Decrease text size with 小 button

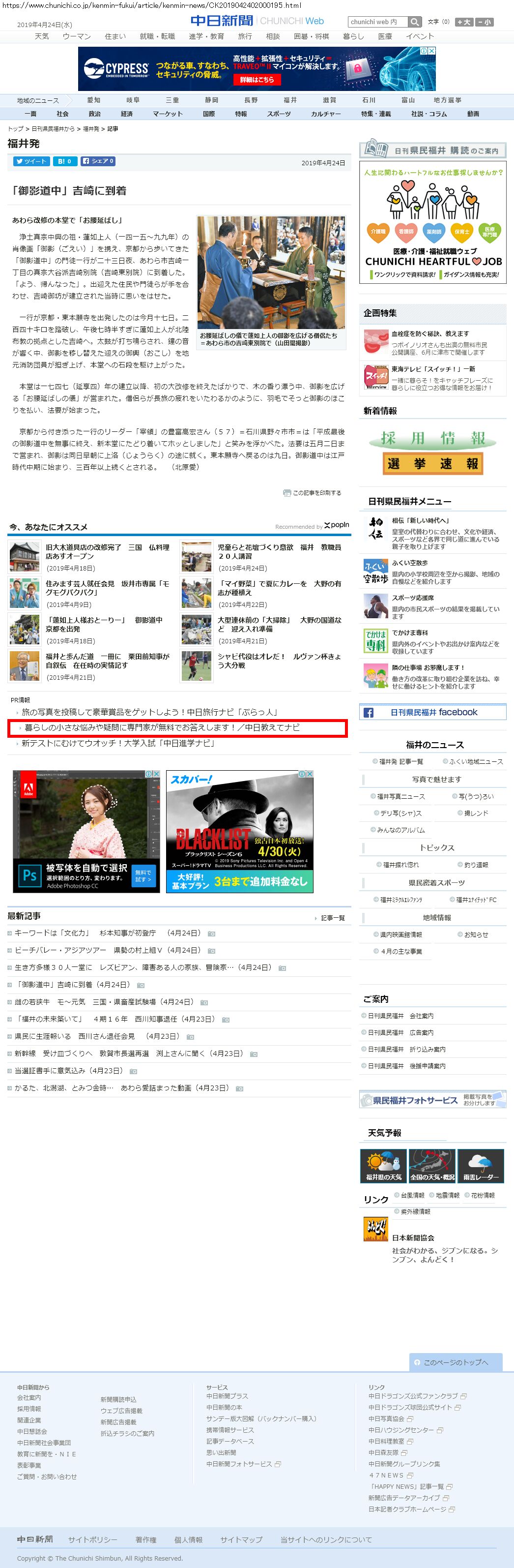(x=484, y=22)
